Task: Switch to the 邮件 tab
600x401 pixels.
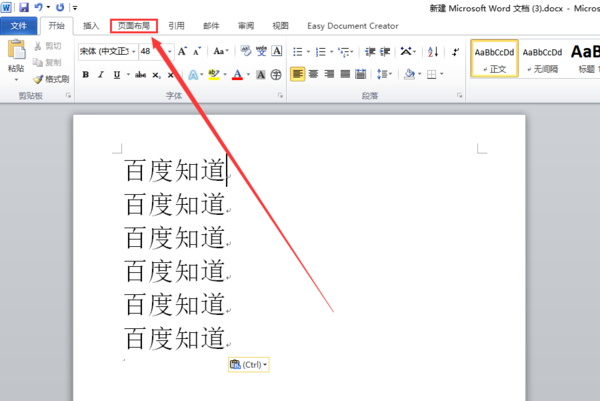Action: click(x=211, y=26)
